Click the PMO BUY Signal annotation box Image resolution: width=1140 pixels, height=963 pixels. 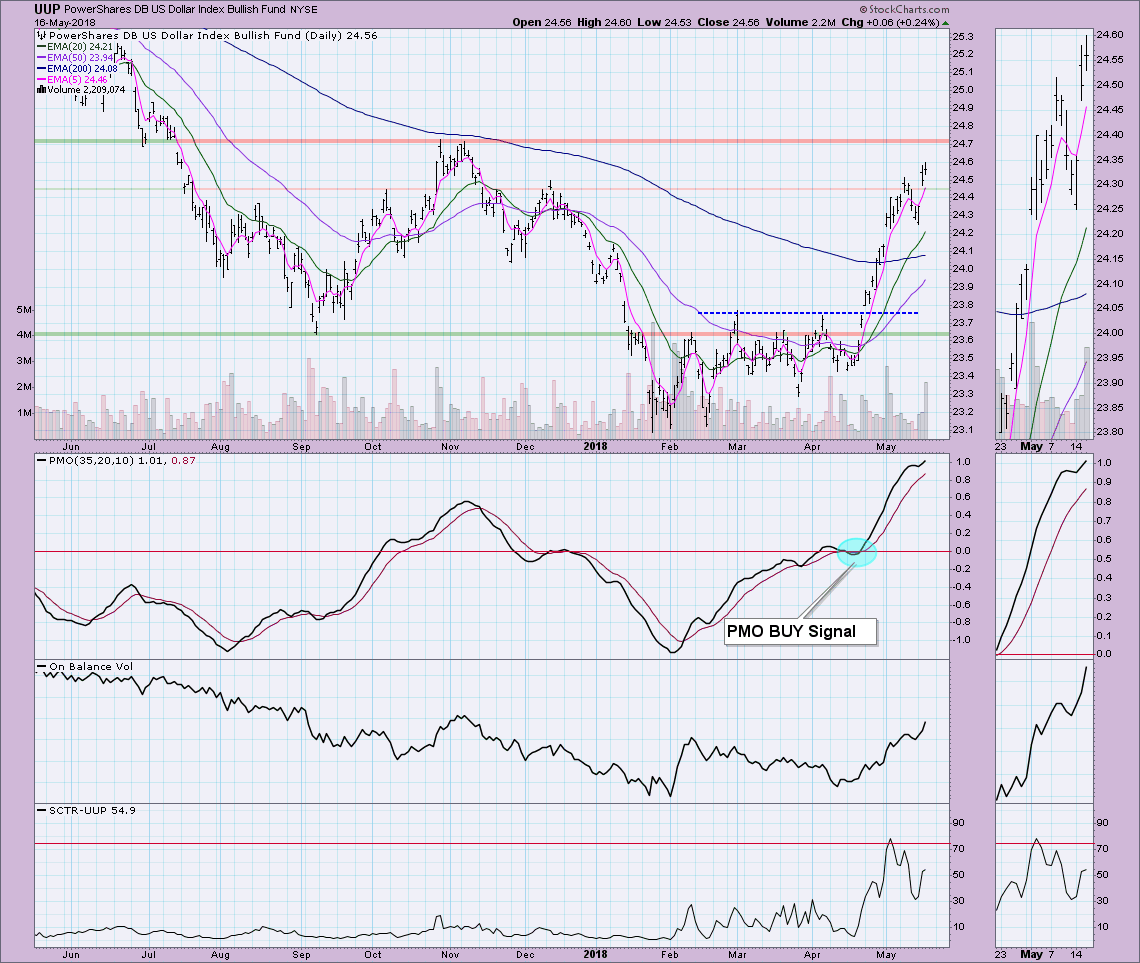800,631
